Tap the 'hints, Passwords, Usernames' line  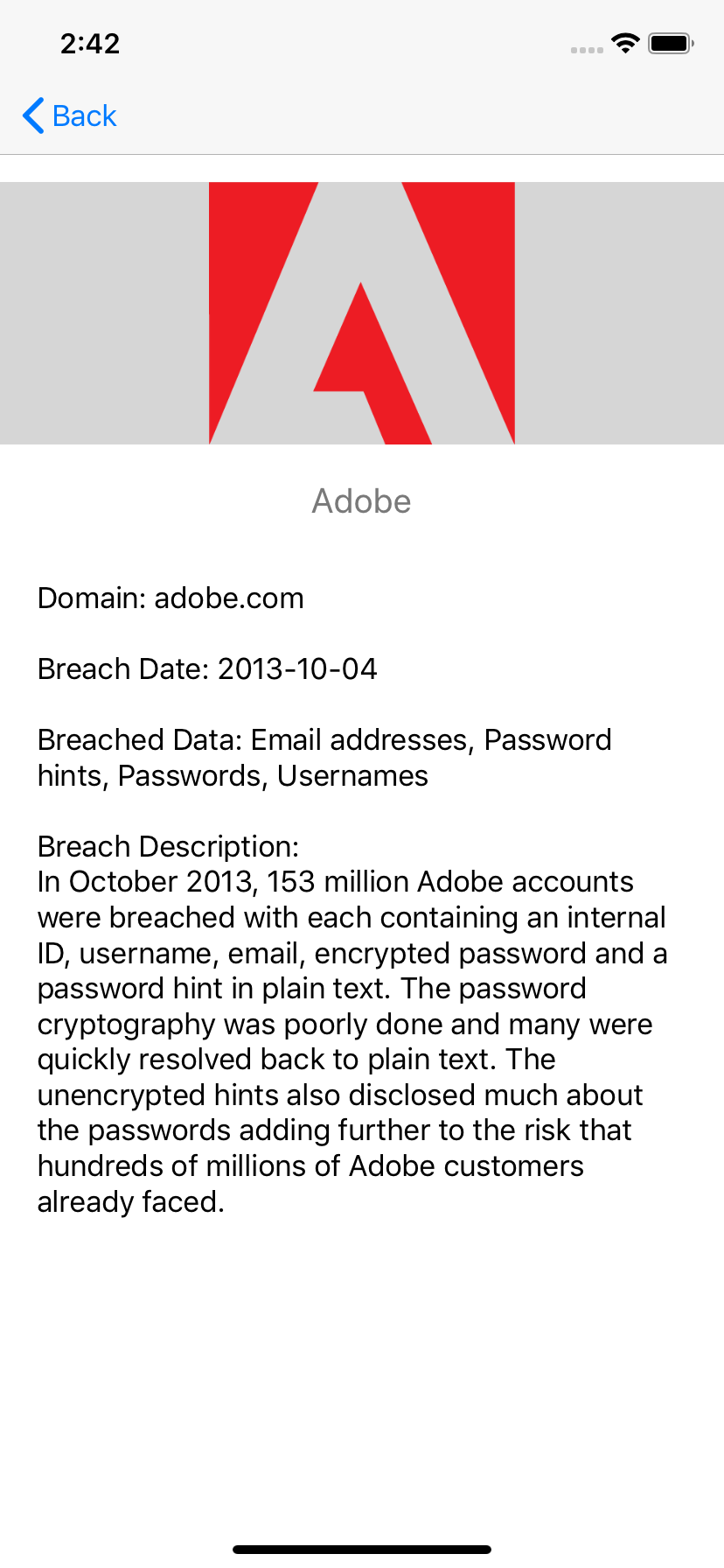point(233,776)
